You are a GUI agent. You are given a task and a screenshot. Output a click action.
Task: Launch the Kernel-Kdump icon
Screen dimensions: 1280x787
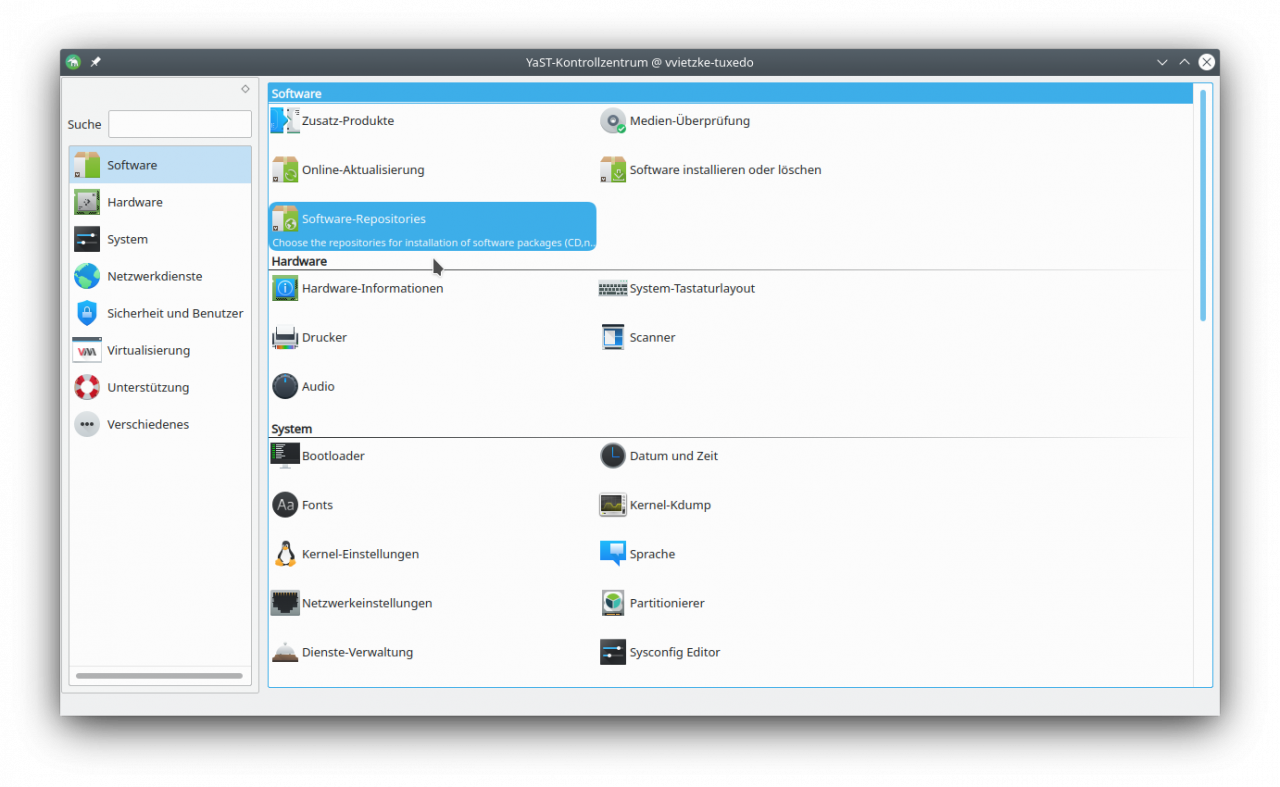[613, 505]
